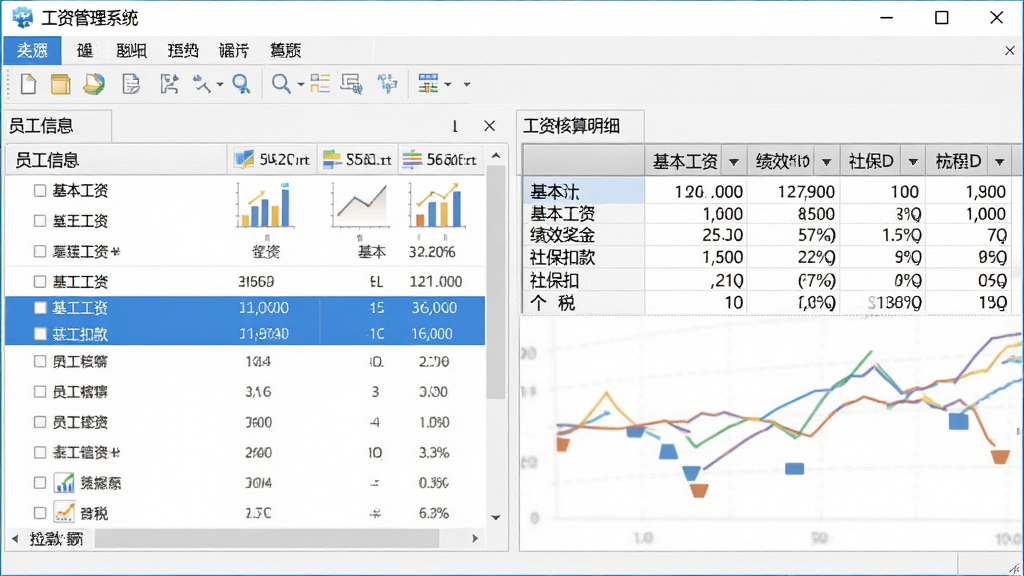Image resolution: width=1024 pixels, height=576 pixels.
Task: Open the filter dropdown between 基本工资 and 社保D
Action: click(x=827, y=162)
